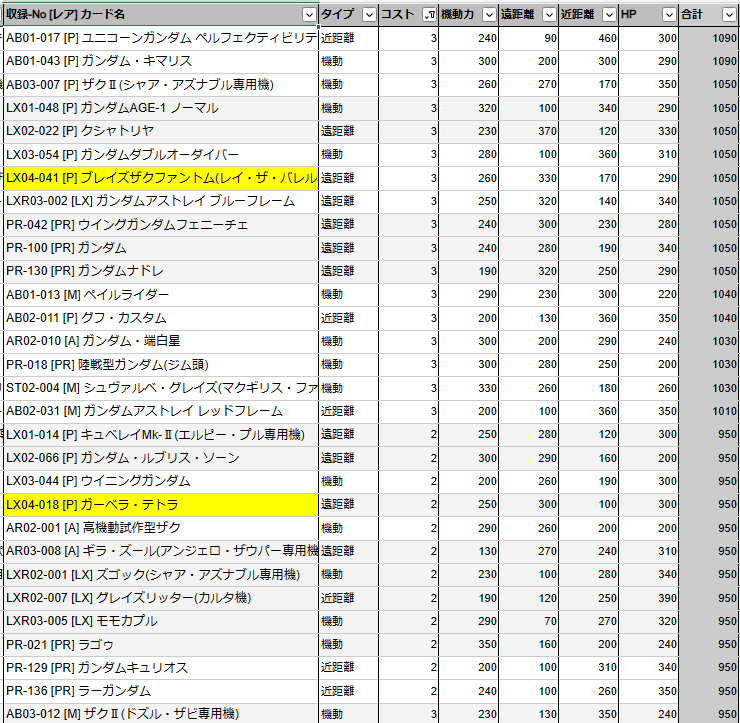
Task: Select cell LX03-044 ウイニングガンダム
Action: pos(160,481)
